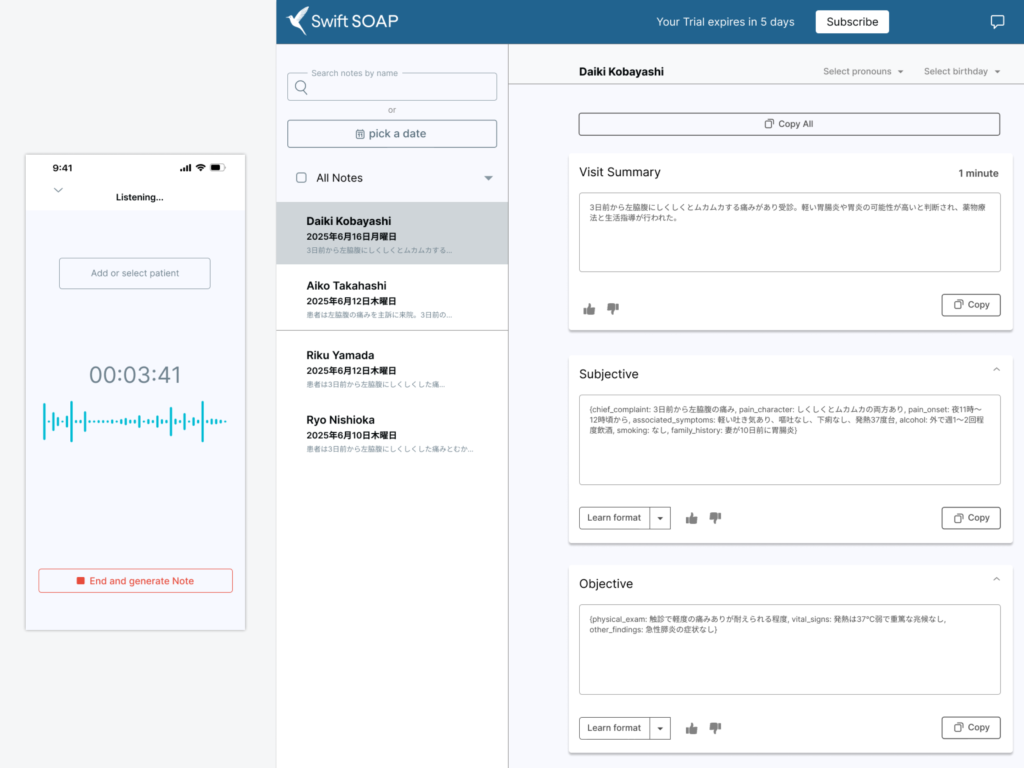Collapse the Subjective section chevron

click(x=996, y=370)
